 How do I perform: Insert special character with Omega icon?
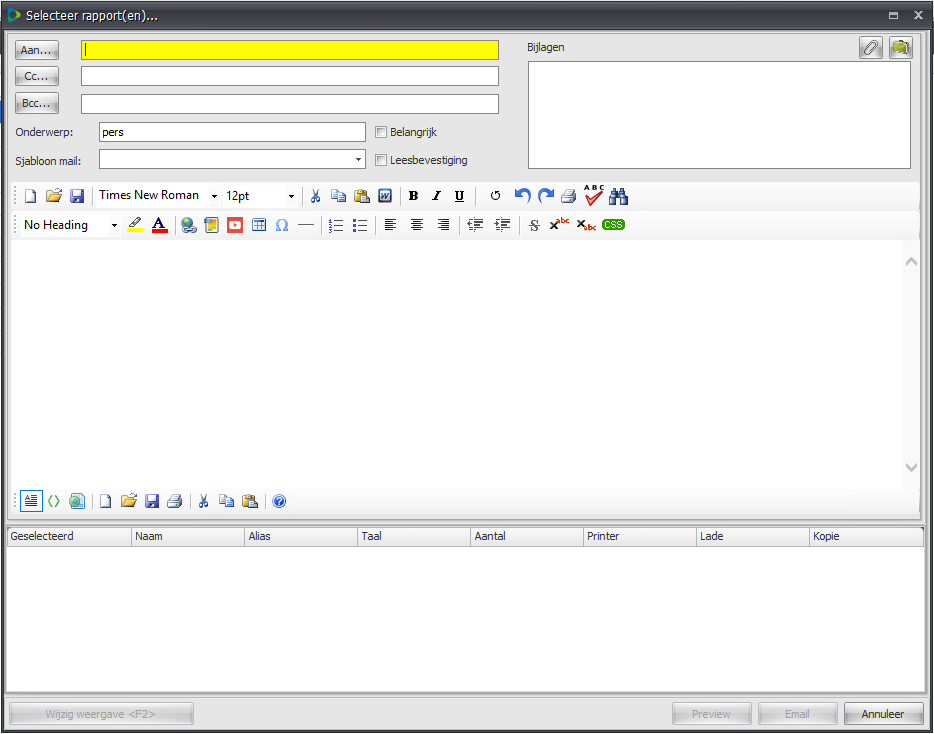point(282,225)
